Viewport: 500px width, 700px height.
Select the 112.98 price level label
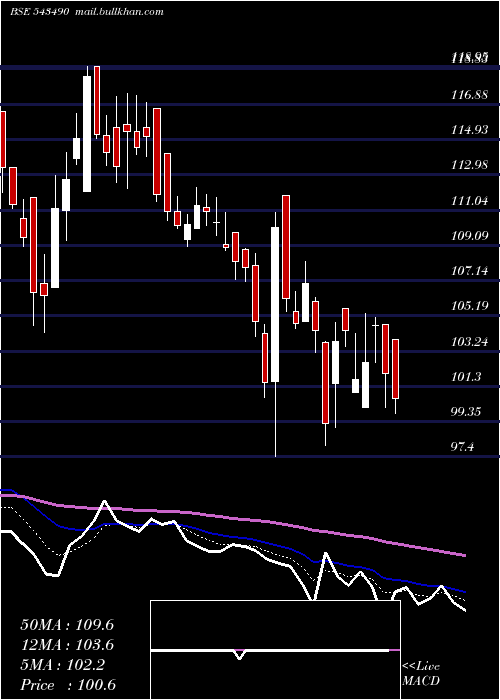470,165
